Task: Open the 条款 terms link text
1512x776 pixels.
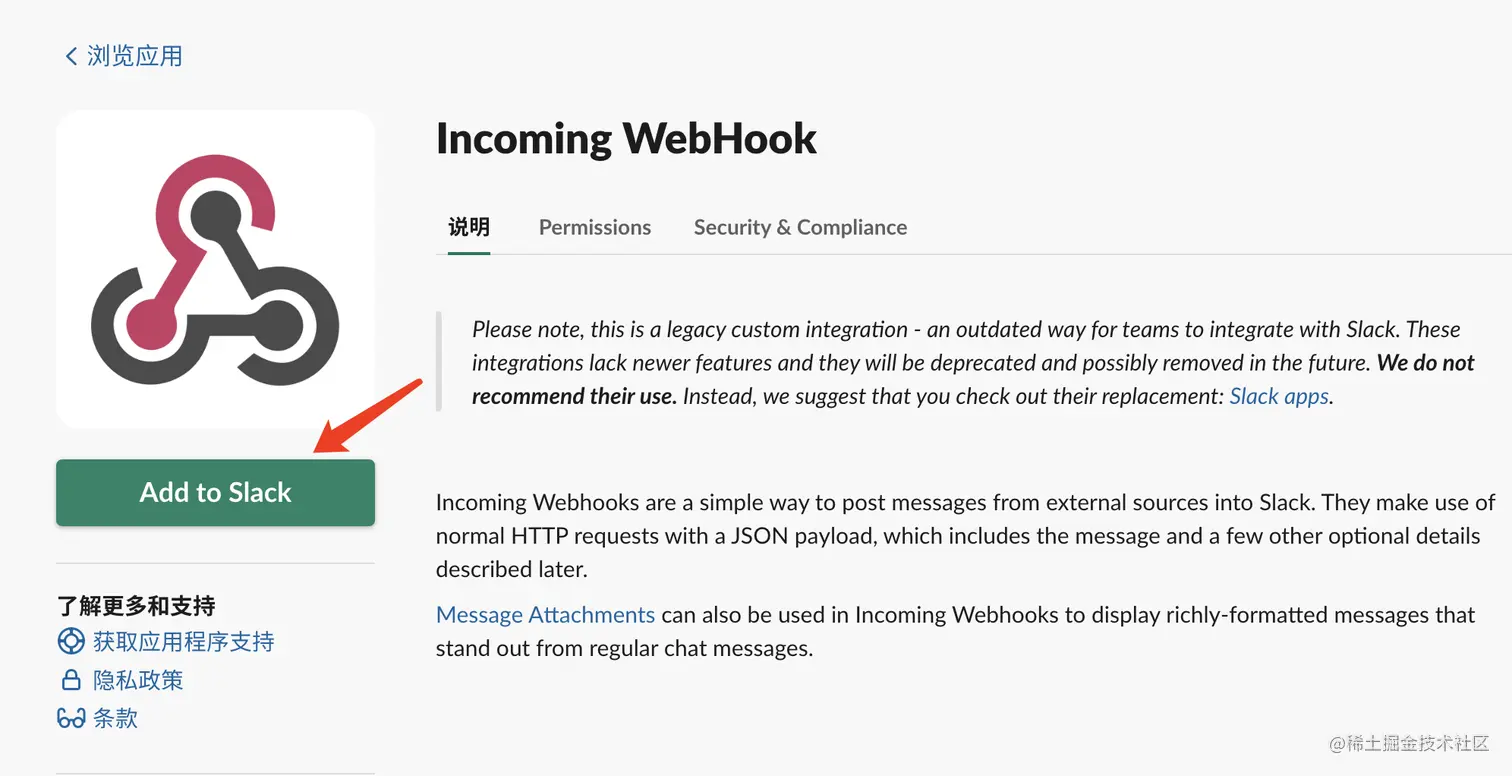Action: coord(115,718)
